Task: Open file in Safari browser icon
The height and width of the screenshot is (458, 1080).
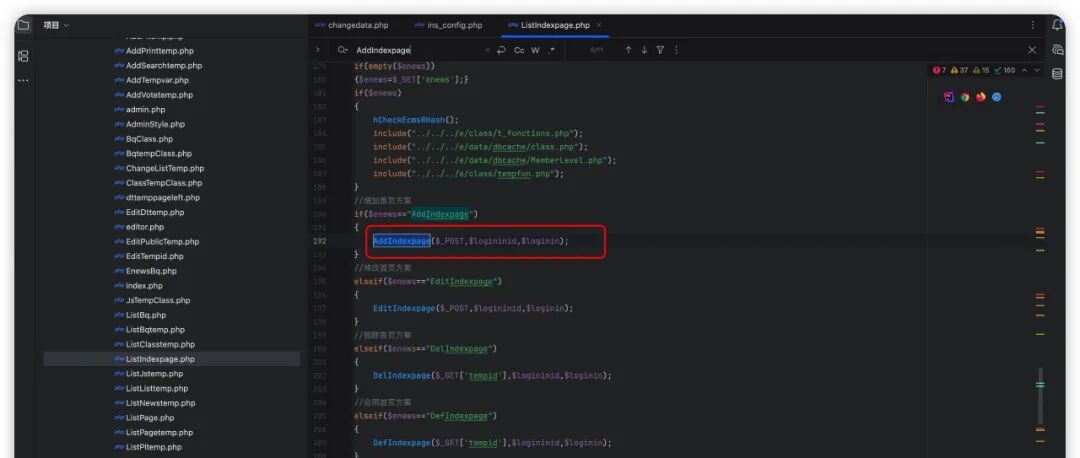Action: tap(996, 97)
